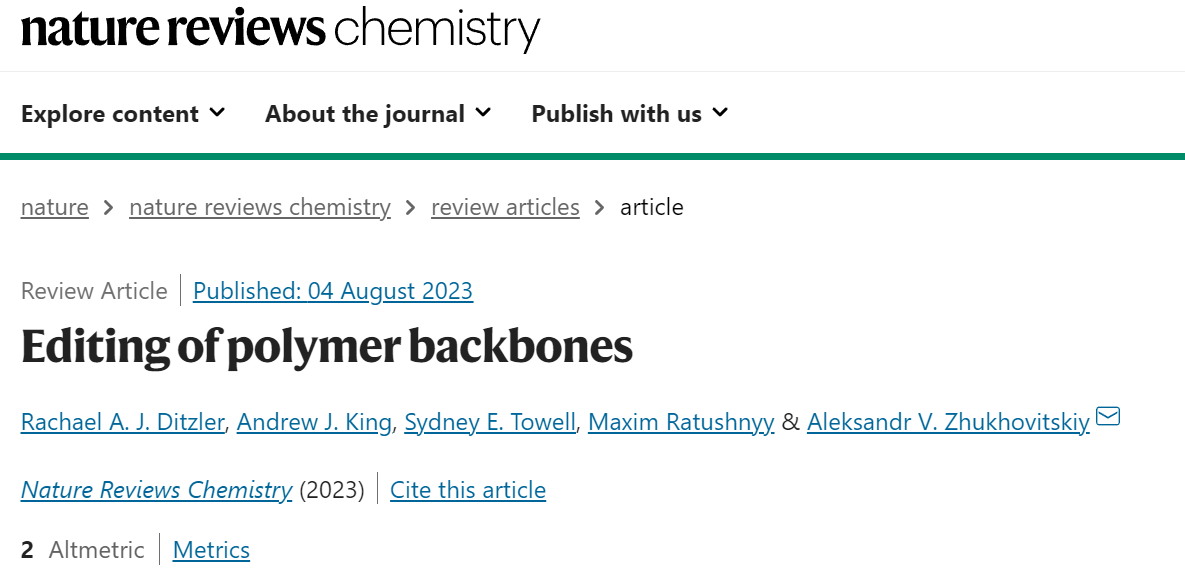Expand the About the journal chevron
The height and width of the screenshot is (586, 1185).
pos(483,113)
